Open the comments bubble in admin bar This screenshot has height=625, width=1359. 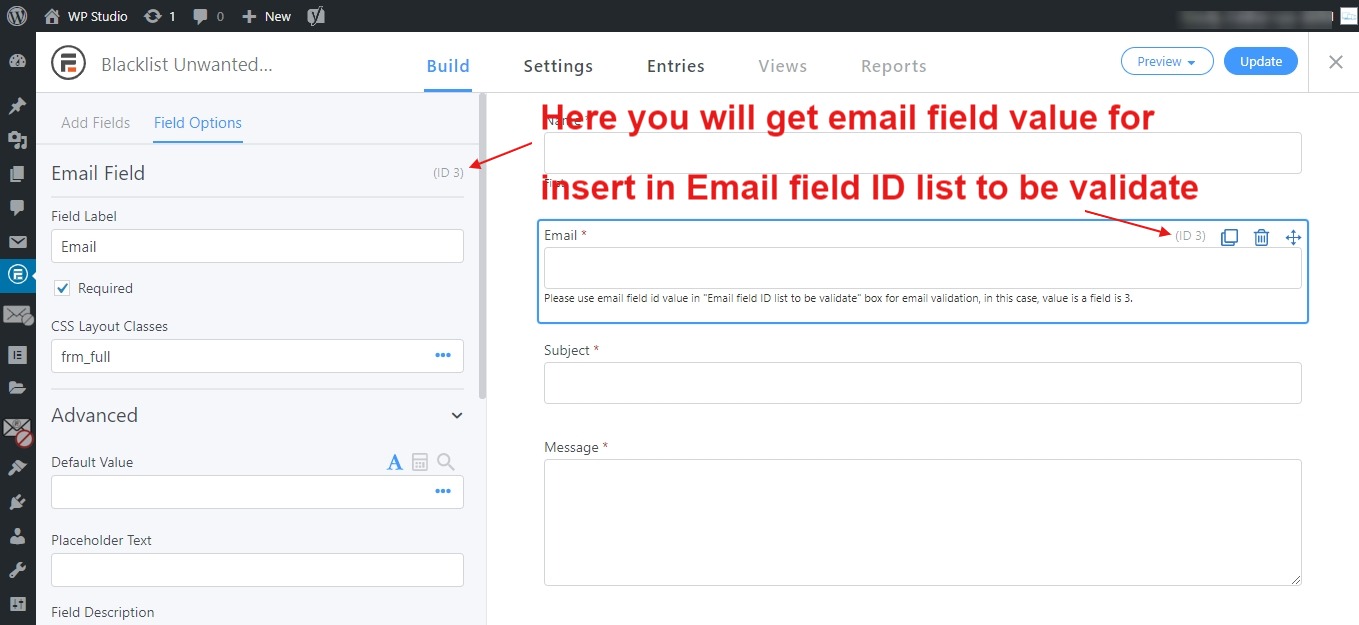(208, 16)
